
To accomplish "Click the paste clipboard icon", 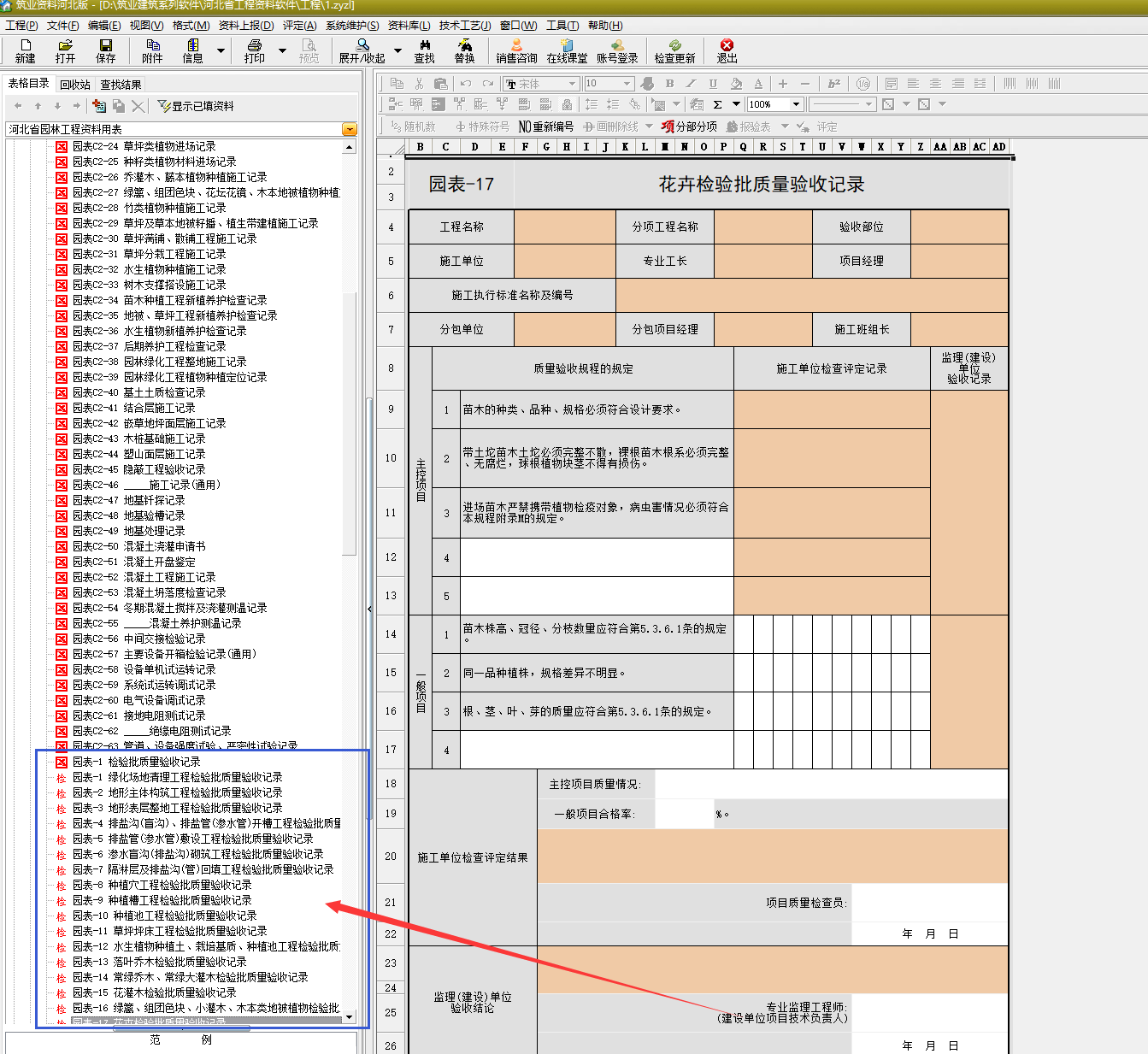I will 440,83.
